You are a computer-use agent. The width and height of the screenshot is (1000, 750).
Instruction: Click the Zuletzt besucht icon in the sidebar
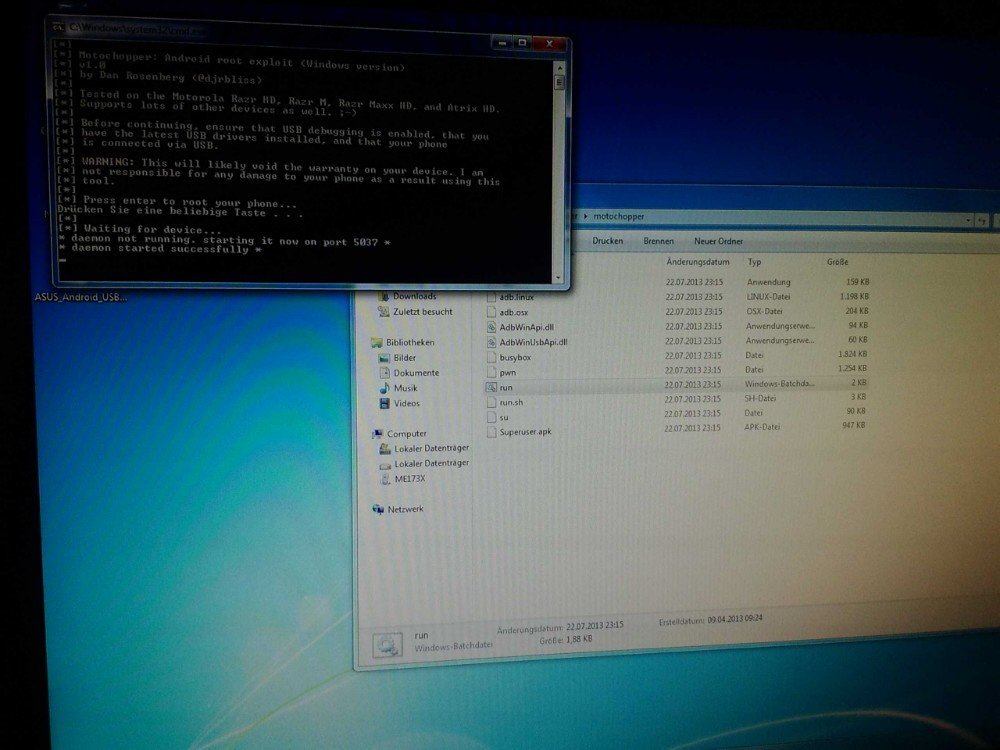pyautogui.click(x=384, y=312)
